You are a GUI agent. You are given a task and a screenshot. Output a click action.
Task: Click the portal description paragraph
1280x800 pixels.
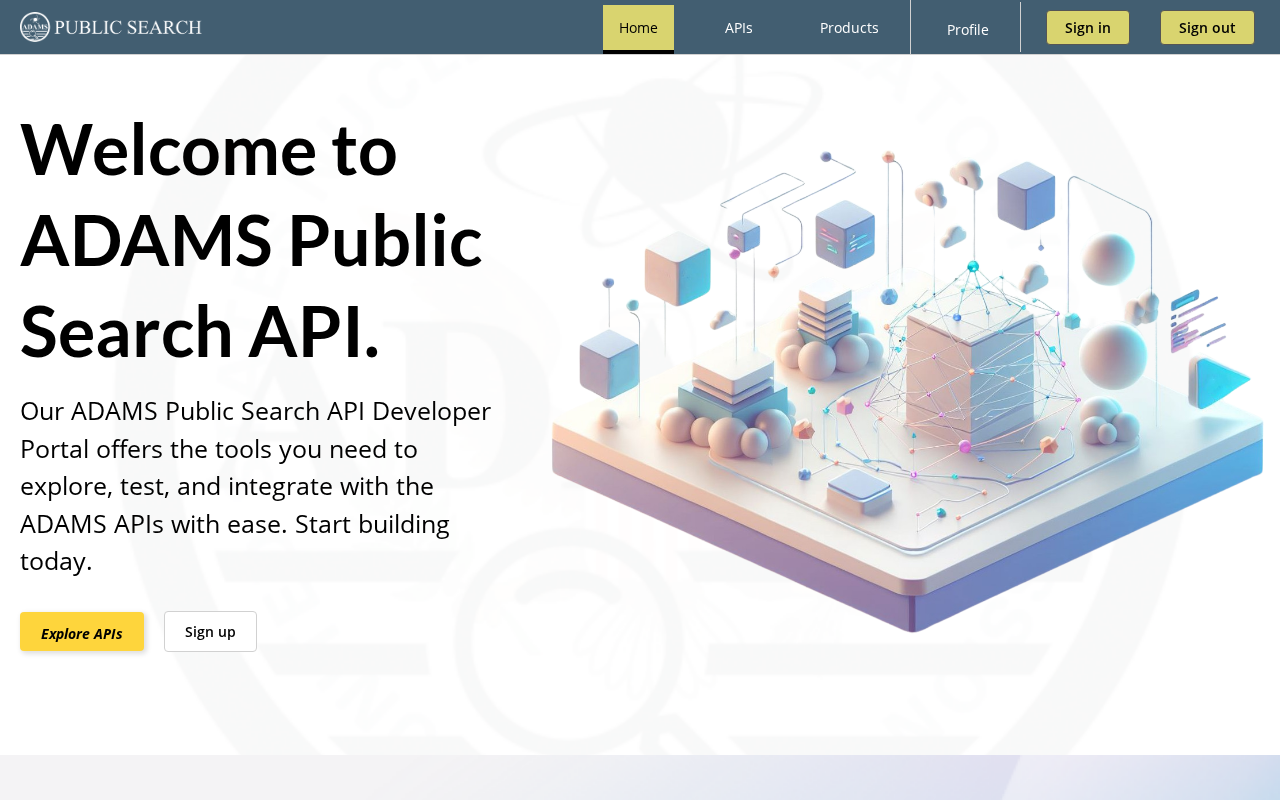(256, 486)
